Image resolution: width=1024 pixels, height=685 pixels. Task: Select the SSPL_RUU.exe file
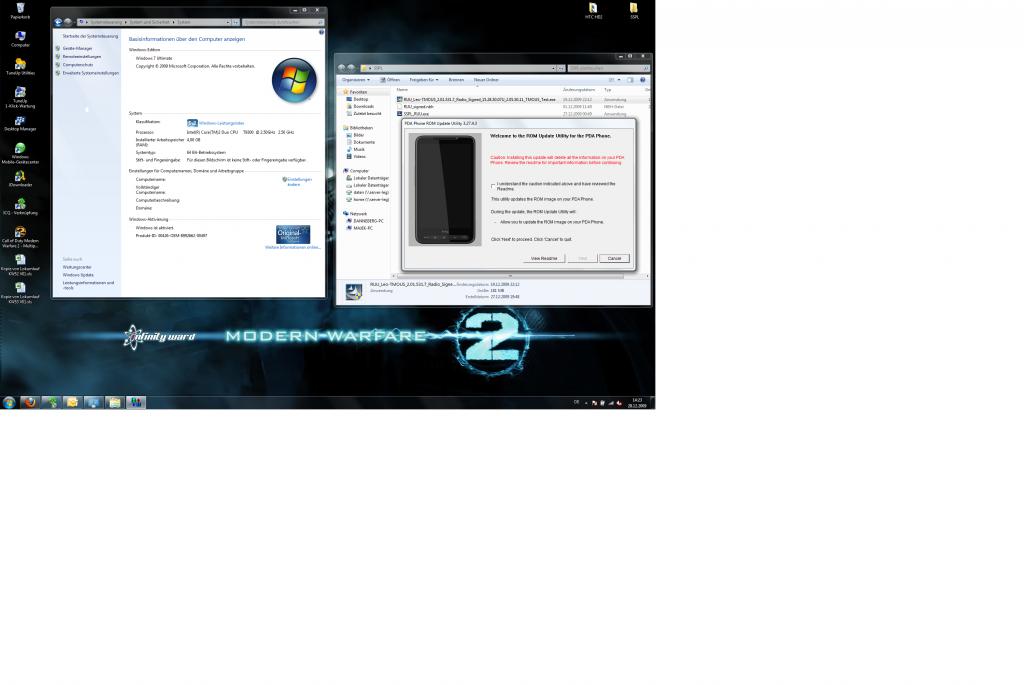pyautogui.click(x=415, y=114)
